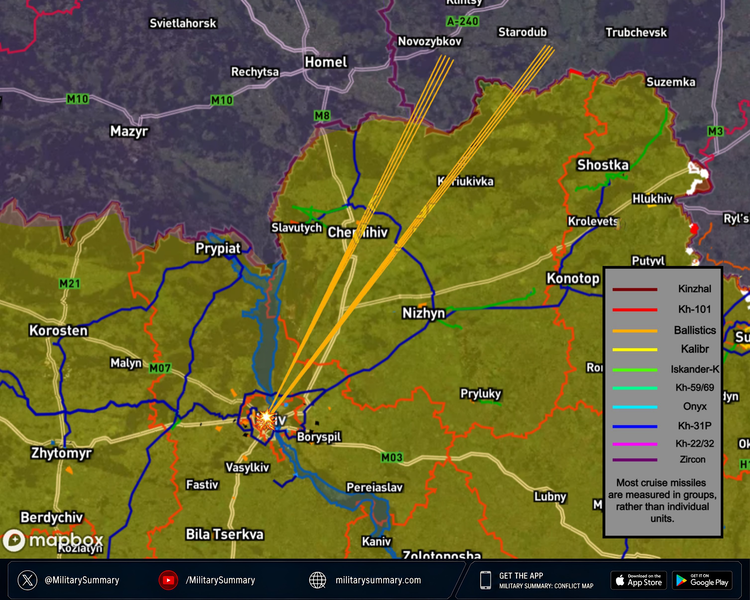Click the Onyx cyan legend line
Viewport: 750px width, 600px height.
pos(635,407)
